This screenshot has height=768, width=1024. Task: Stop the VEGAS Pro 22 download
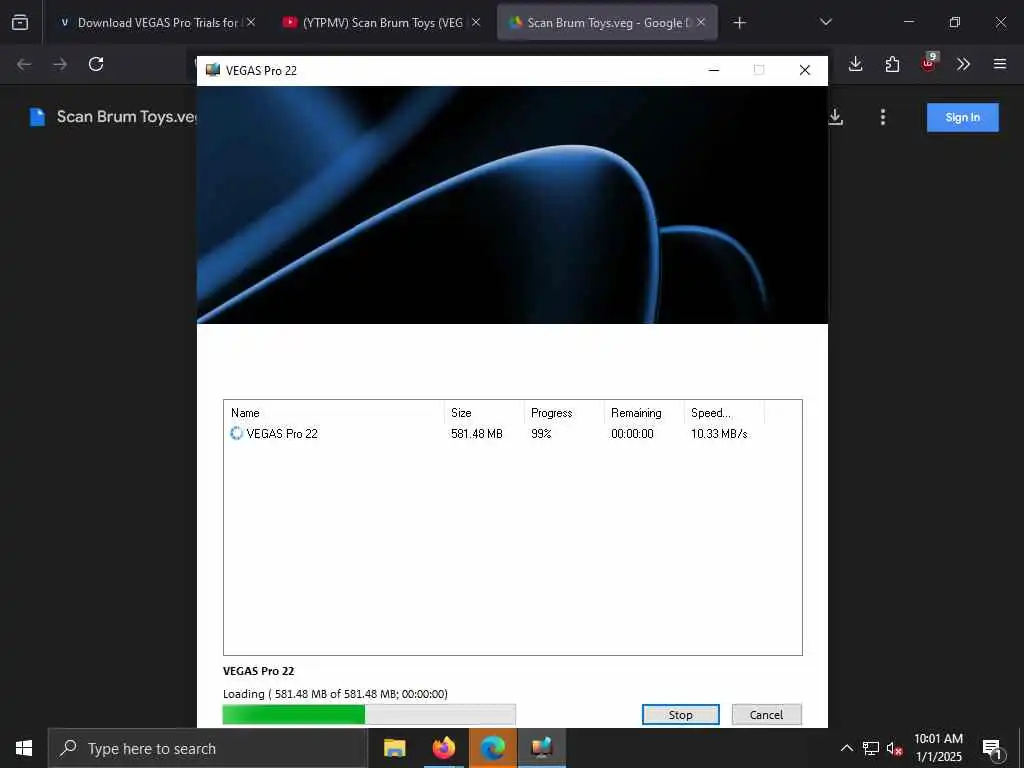pyautogui.click(x=680, y=714)
